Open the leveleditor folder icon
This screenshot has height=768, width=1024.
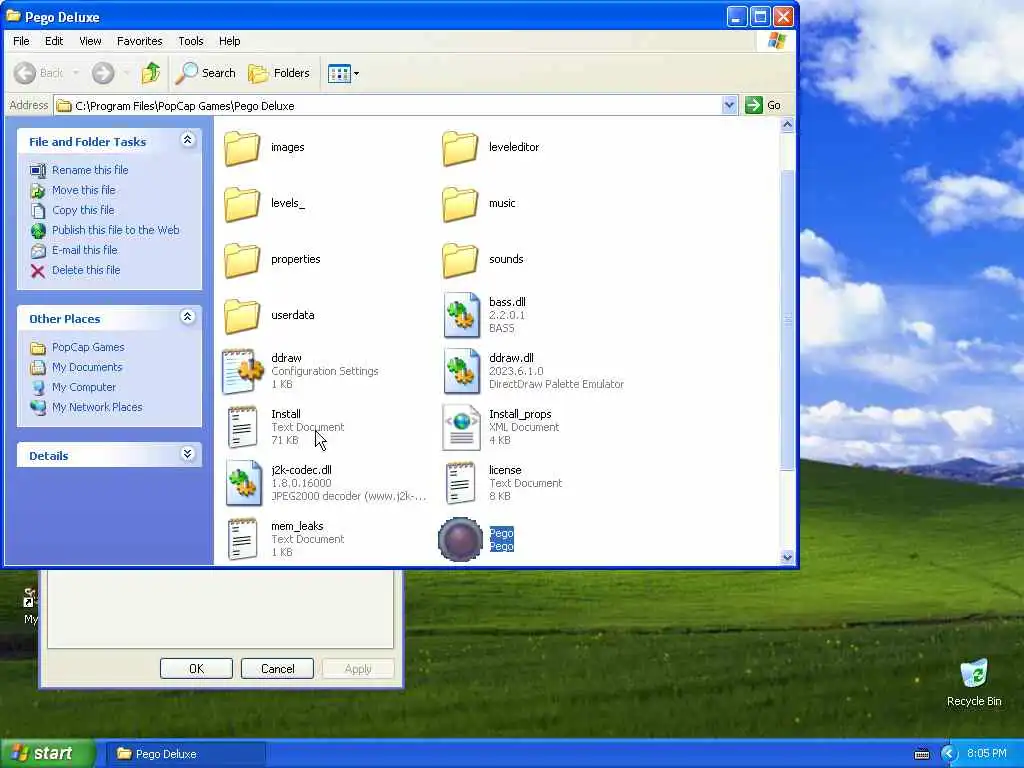coord(460,148)
